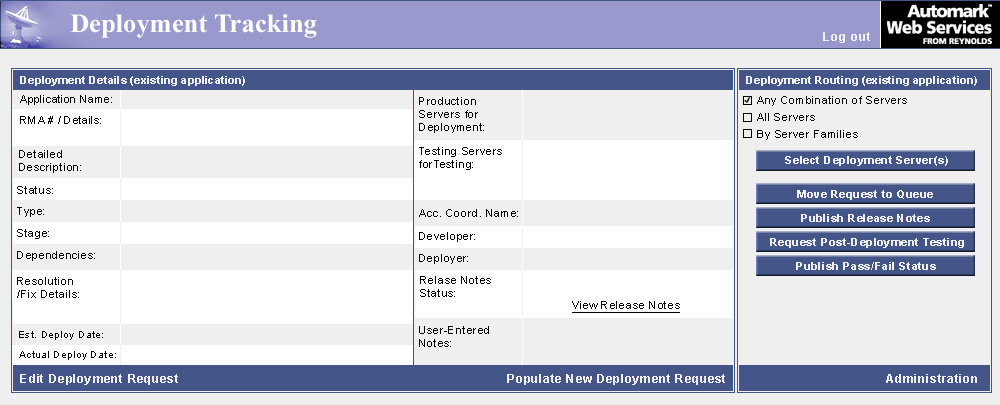Click Request Post-Deployment Testing button
The width and height of the screenshot is (1000, 405).
click(x=865, y=242)
